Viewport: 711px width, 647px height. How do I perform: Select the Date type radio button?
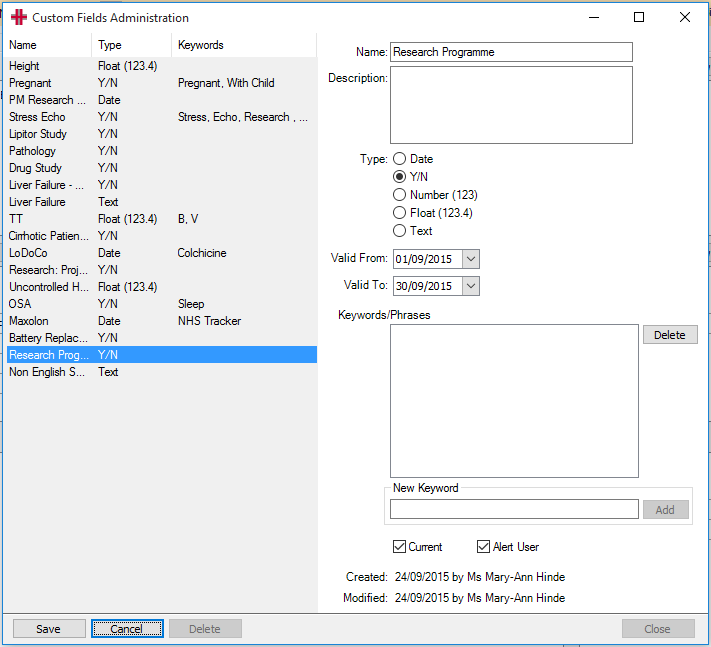click(399, 159)
